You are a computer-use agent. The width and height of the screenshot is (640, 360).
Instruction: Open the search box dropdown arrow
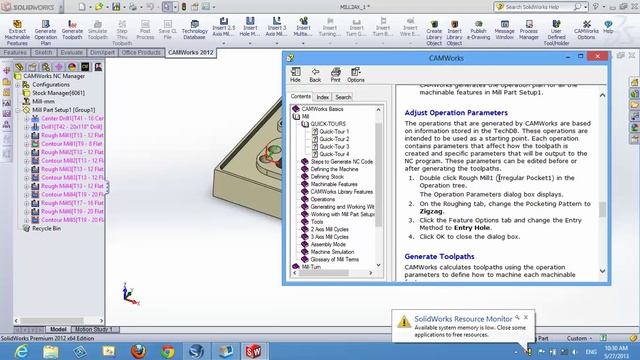[585, 7]
